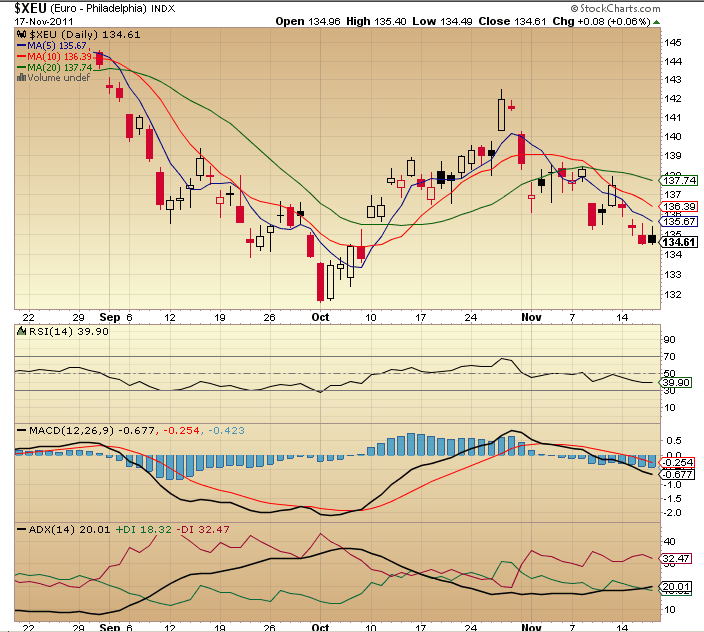704x632 pixels.
Task: Click the 70 level label in RSI panel
Action: tap(669, 356)
